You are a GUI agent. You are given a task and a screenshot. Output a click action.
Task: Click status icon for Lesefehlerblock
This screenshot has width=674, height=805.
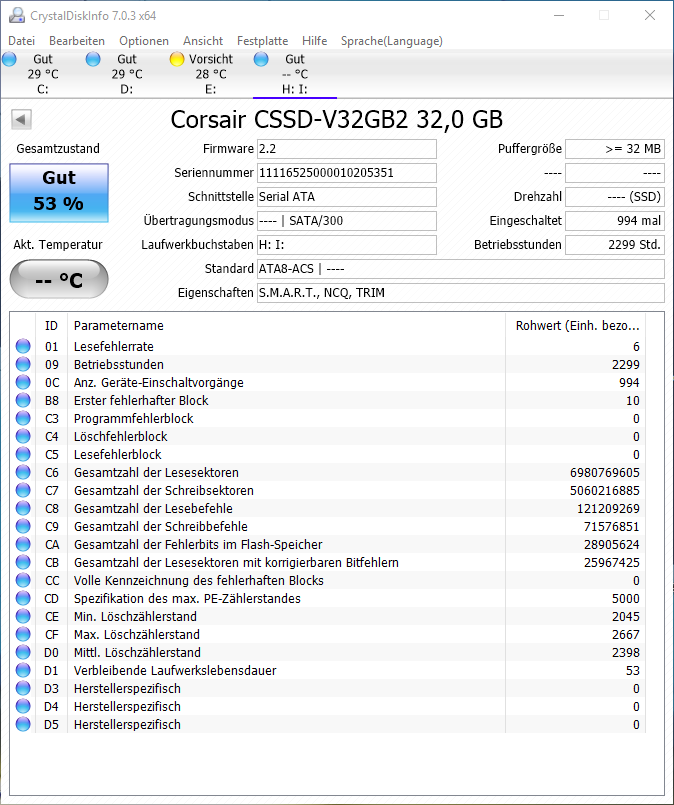point(23,454)
